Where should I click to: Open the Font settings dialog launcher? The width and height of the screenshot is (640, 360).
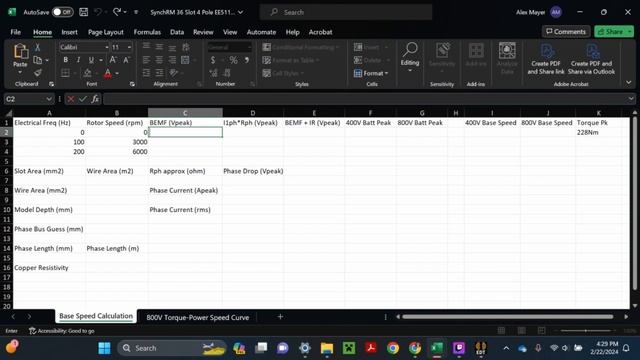tap(132, 84)
